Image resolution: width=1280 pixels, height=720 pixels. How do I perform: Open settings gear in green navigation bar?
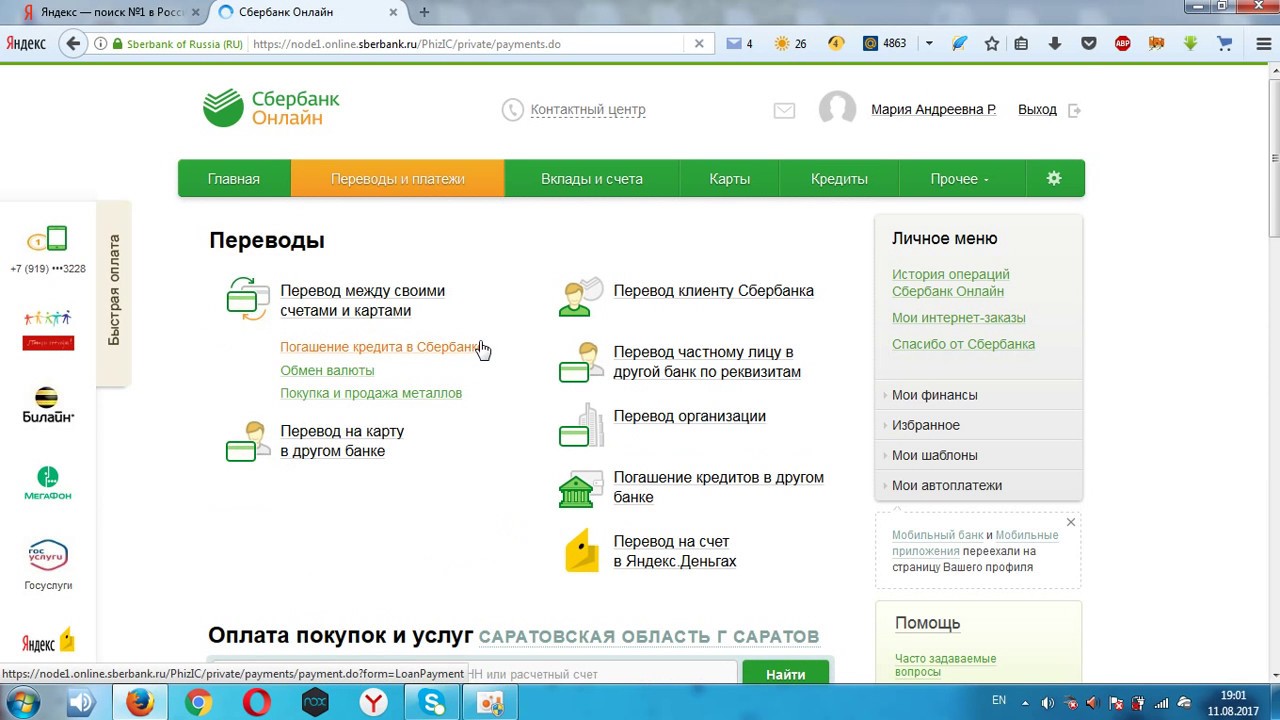(1054, 178)
